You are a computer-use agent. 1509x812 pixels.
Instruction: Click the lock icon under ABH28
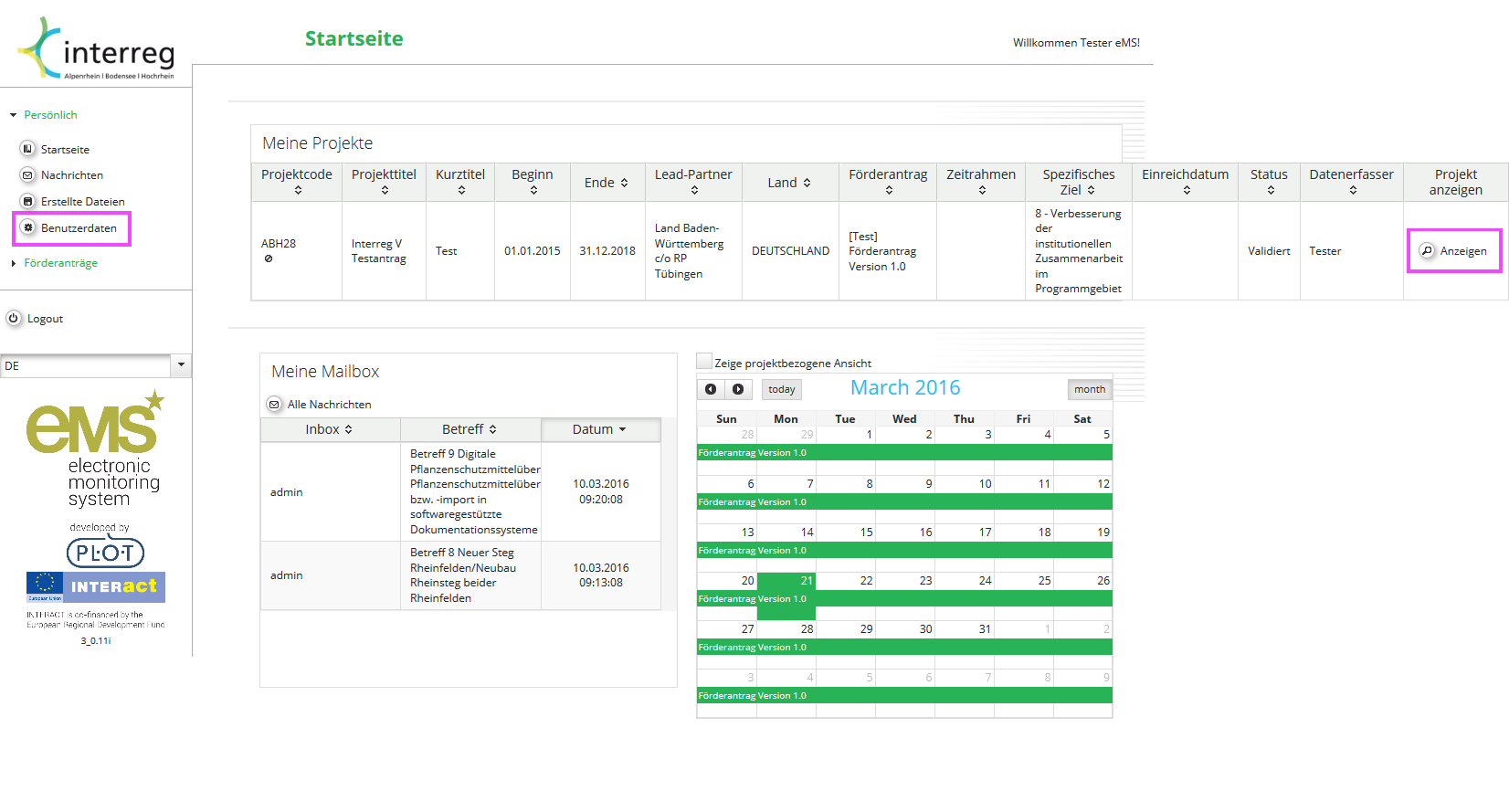(269, 258)
